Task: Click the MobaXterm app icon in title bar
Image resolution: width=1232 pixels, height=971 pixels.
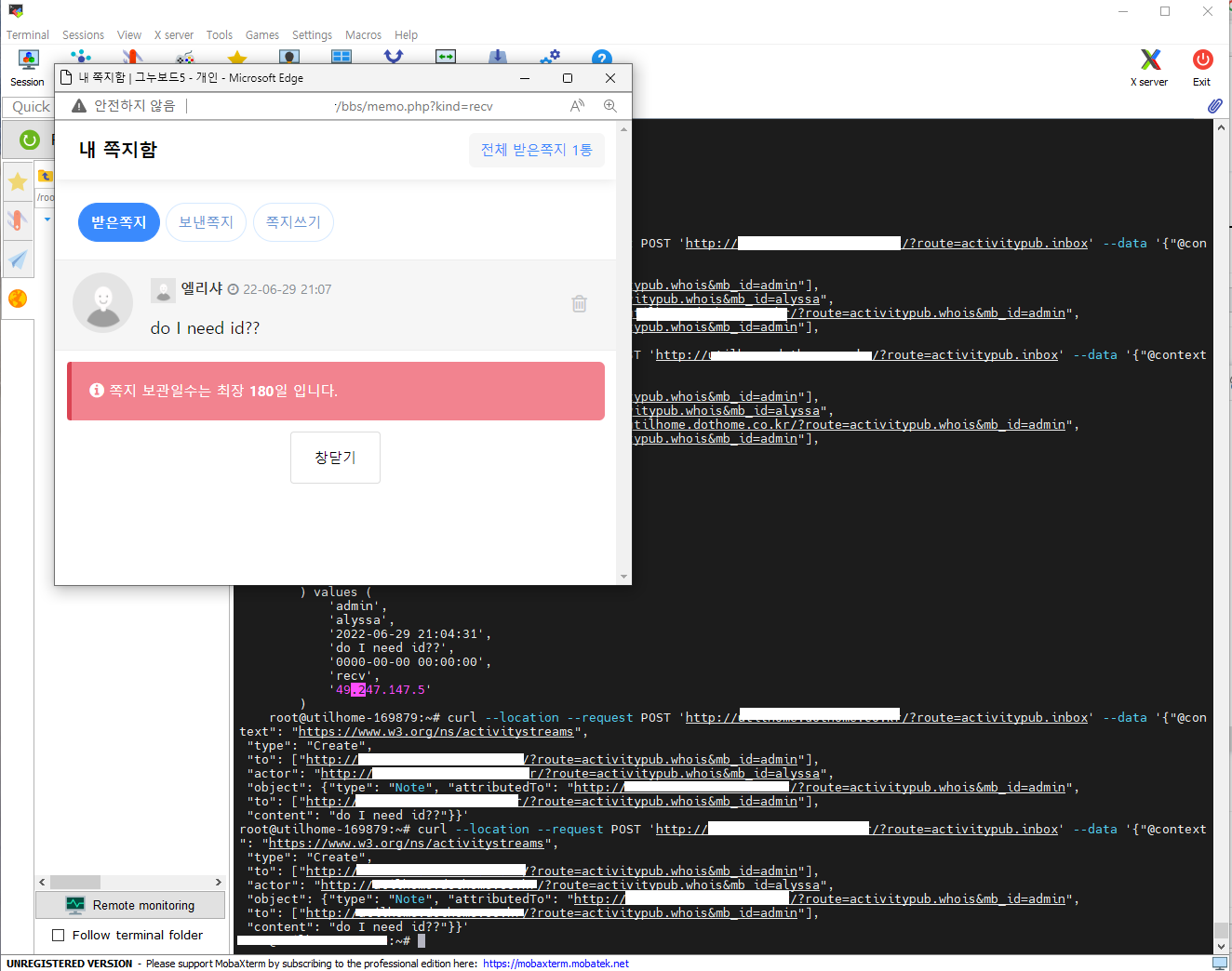Action: (x=15, y=10)
